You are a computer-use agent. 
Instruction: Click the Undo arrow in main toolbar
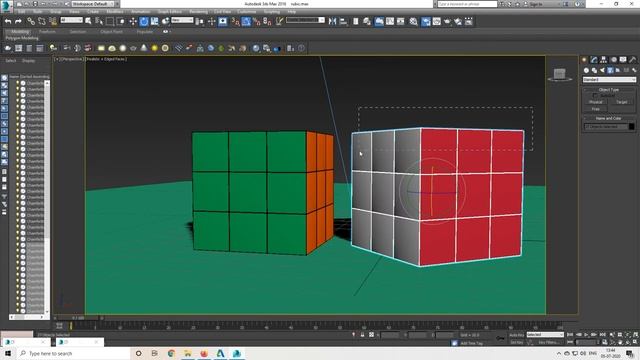8,21
